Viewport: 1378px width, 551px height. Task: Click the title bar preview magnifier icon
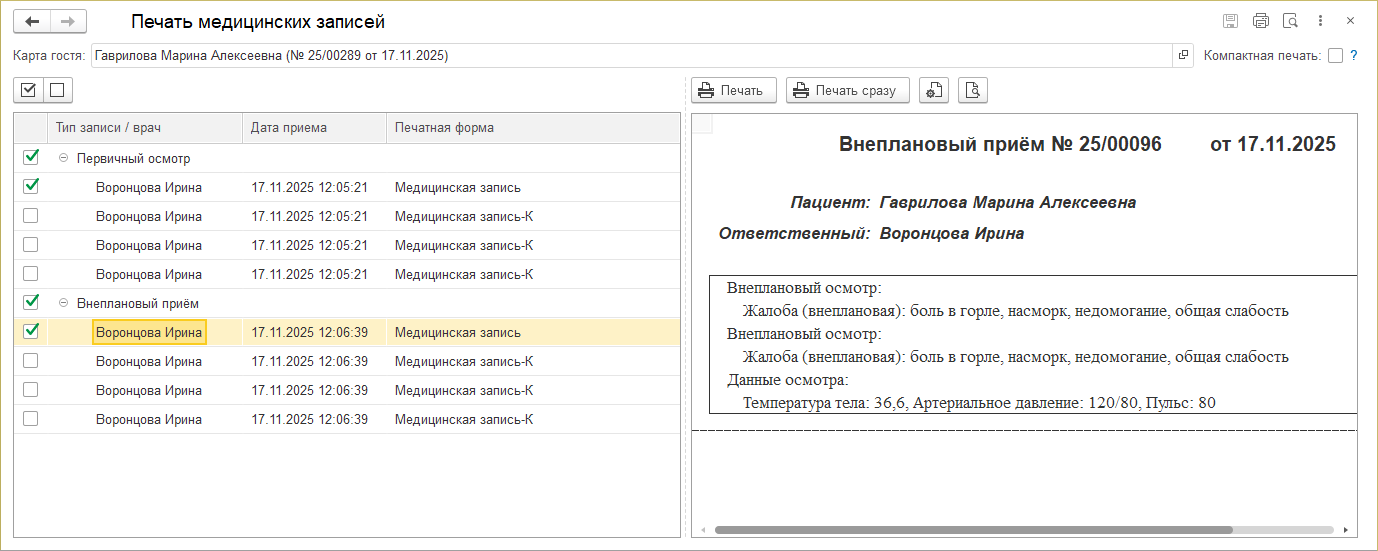1290,21
